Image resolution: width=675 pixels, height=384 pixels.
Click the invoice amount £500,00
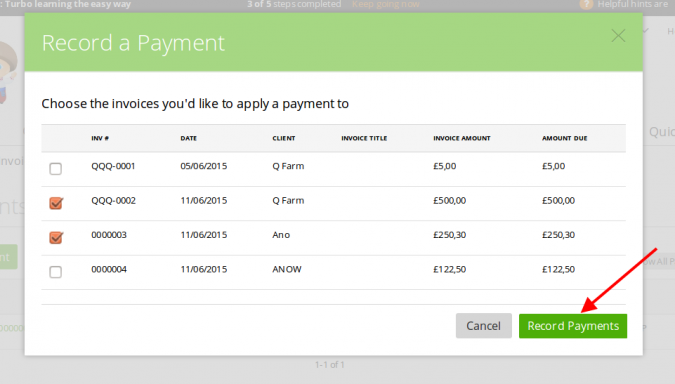(449, 201)
